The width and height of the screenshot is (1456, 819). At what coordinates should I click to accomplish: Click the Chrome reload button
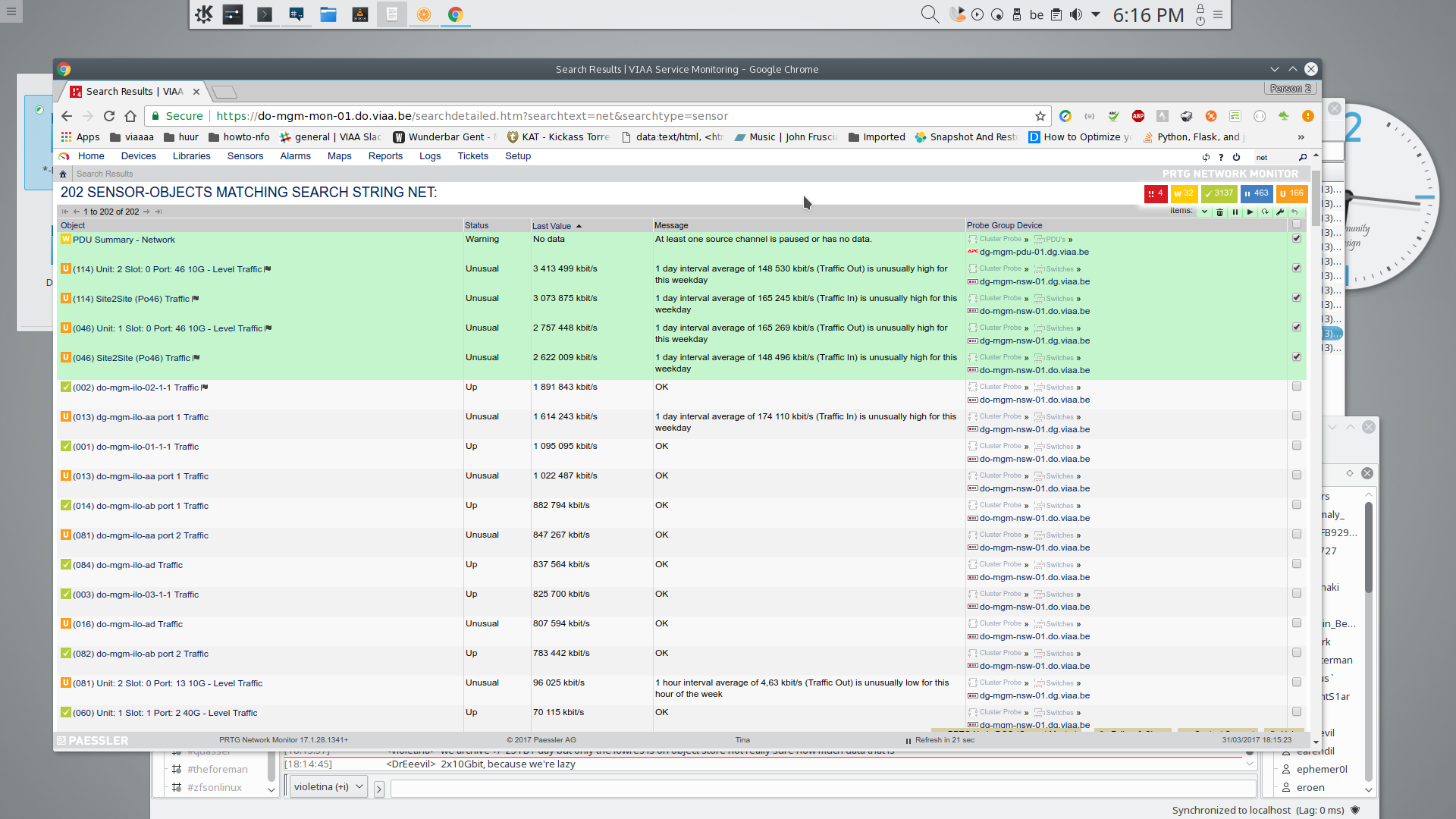[x=109, y=116]
